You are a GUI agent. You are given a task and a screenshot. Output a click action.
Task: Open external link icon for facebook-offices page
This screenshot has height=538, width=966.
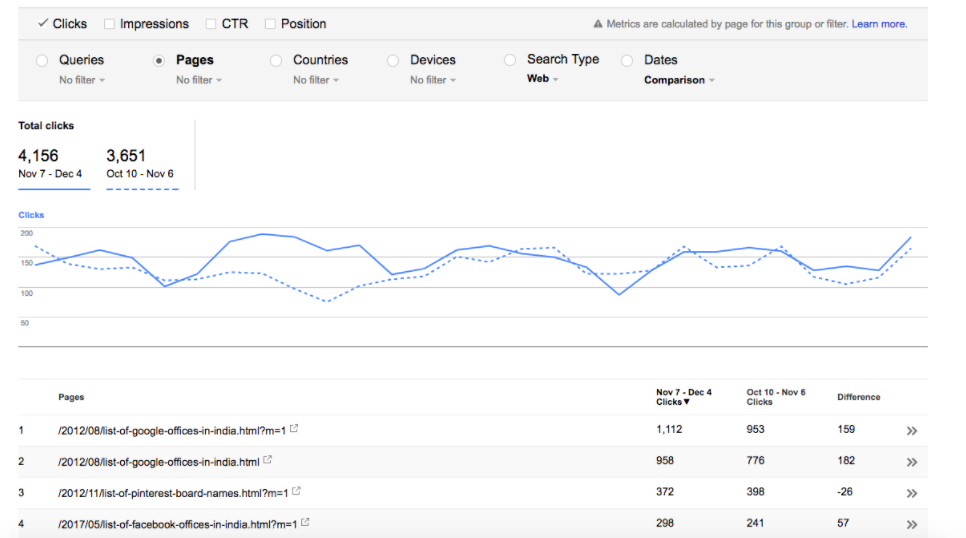coord(305,522)
